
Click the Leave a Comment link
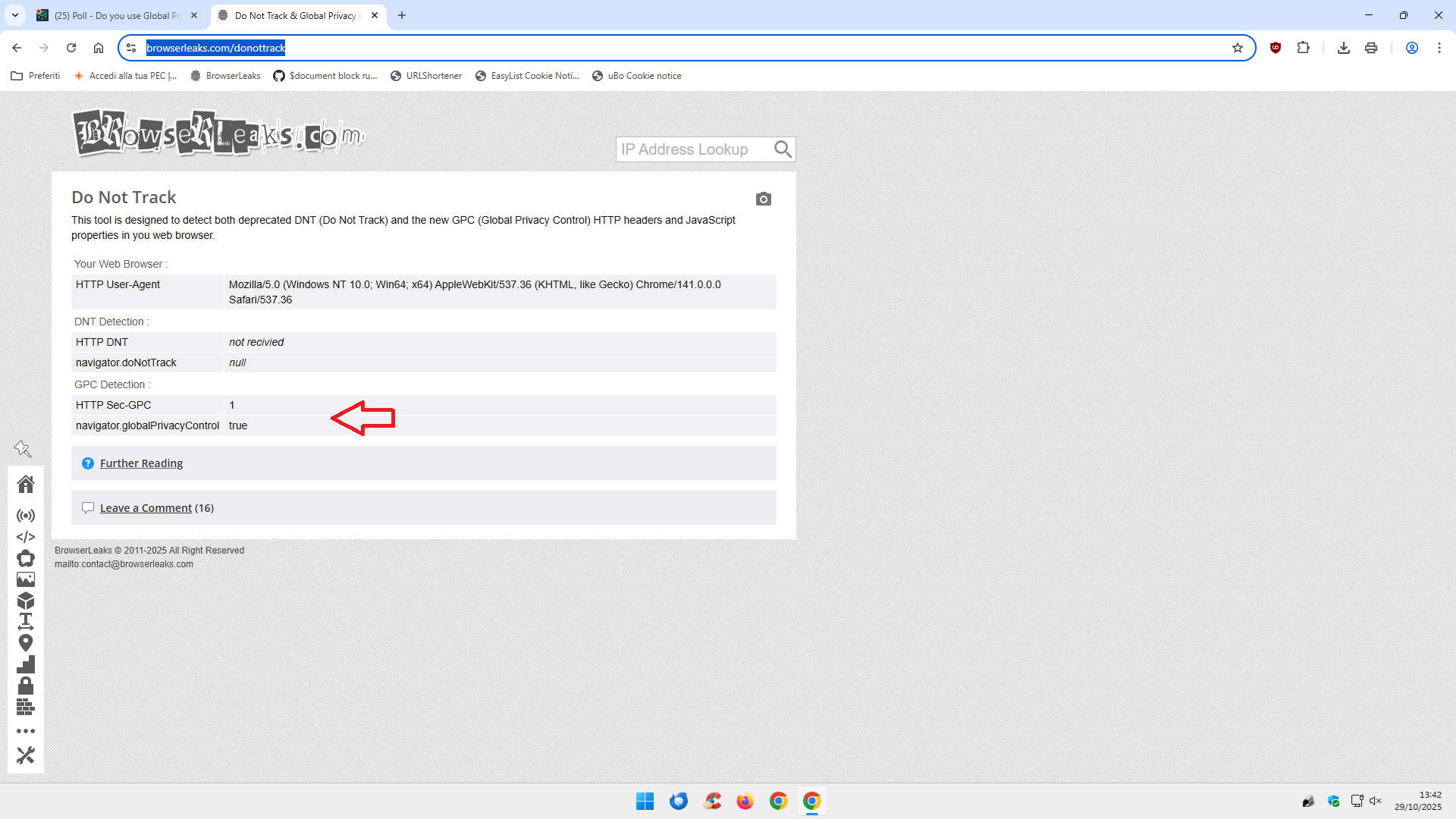coord(146,508)
